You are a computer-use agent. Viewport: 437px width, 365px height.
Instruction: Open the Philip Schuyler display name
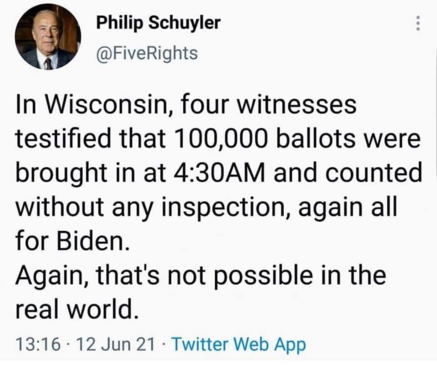click(x=158, y=23)
